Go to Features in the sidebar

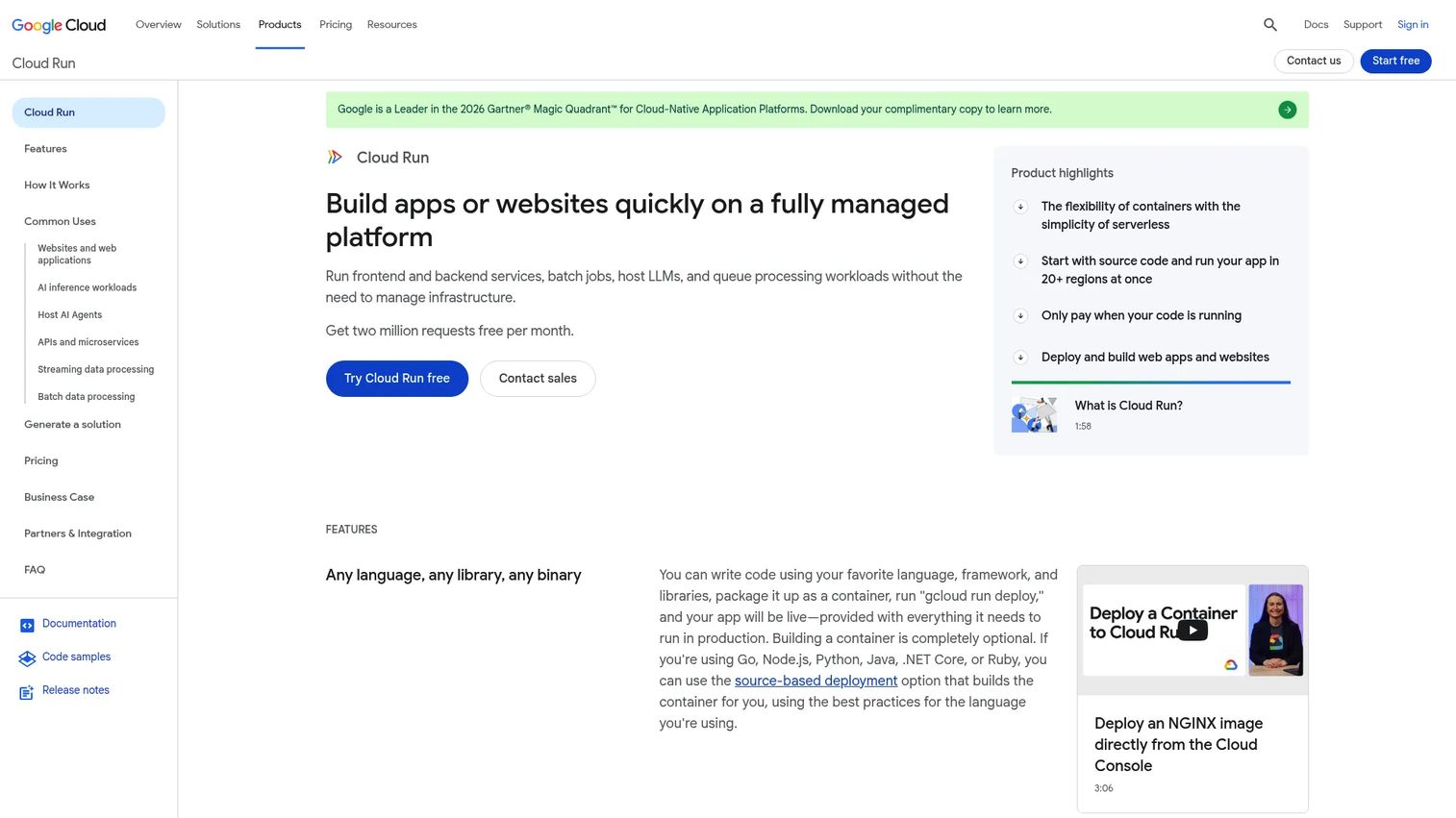pos(45,149)
